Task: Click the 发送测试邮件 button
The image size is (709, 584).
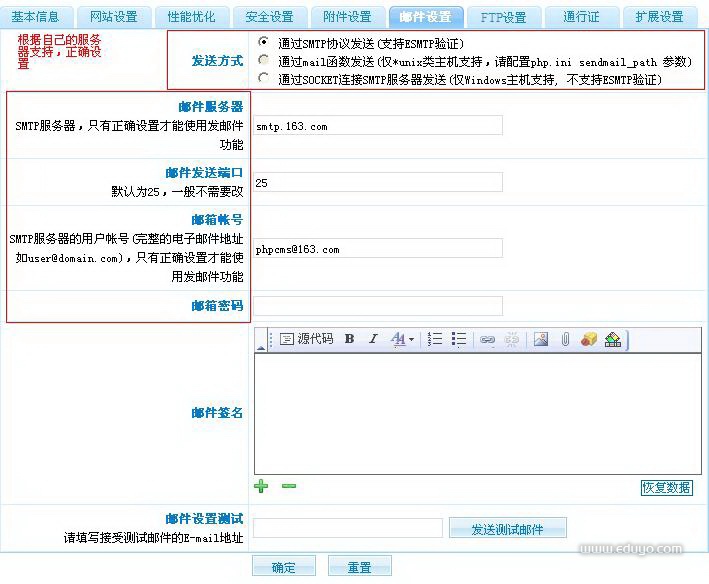Action: 507,529
